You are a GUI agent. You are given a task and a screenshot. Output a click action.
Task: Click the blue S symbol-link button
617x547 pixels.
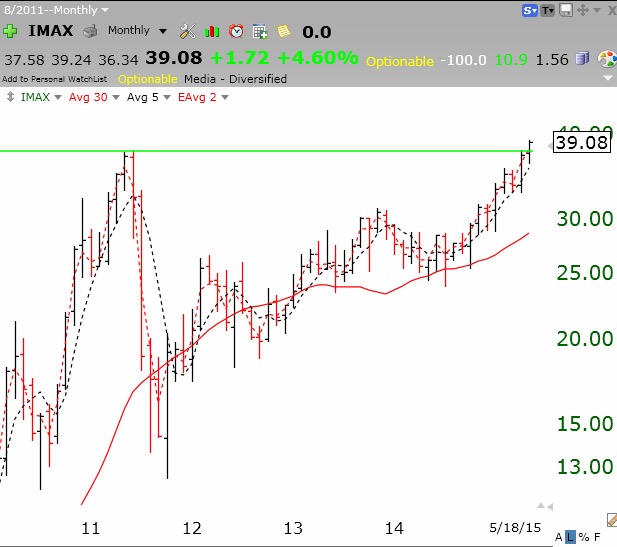coord(530,11)
